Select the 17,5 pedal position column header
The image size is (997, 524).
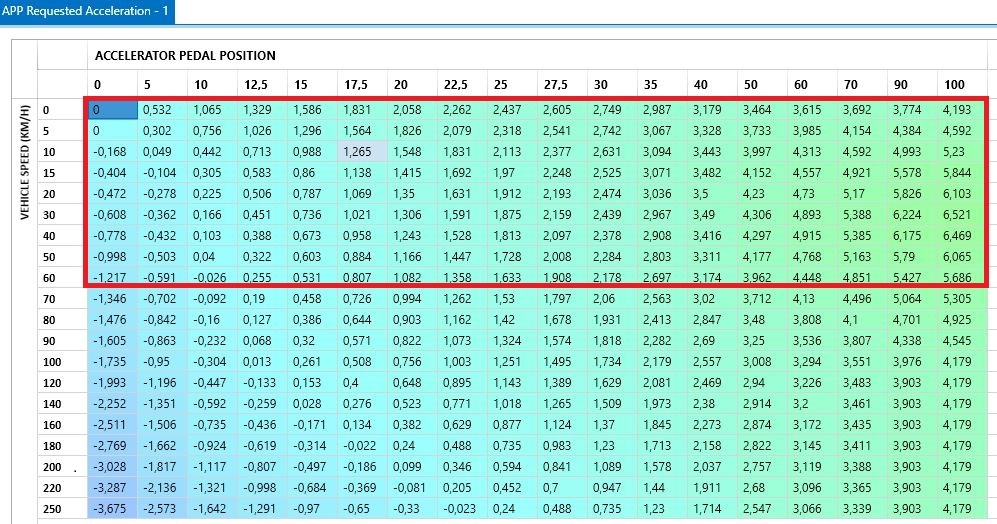tap(362, 85)
